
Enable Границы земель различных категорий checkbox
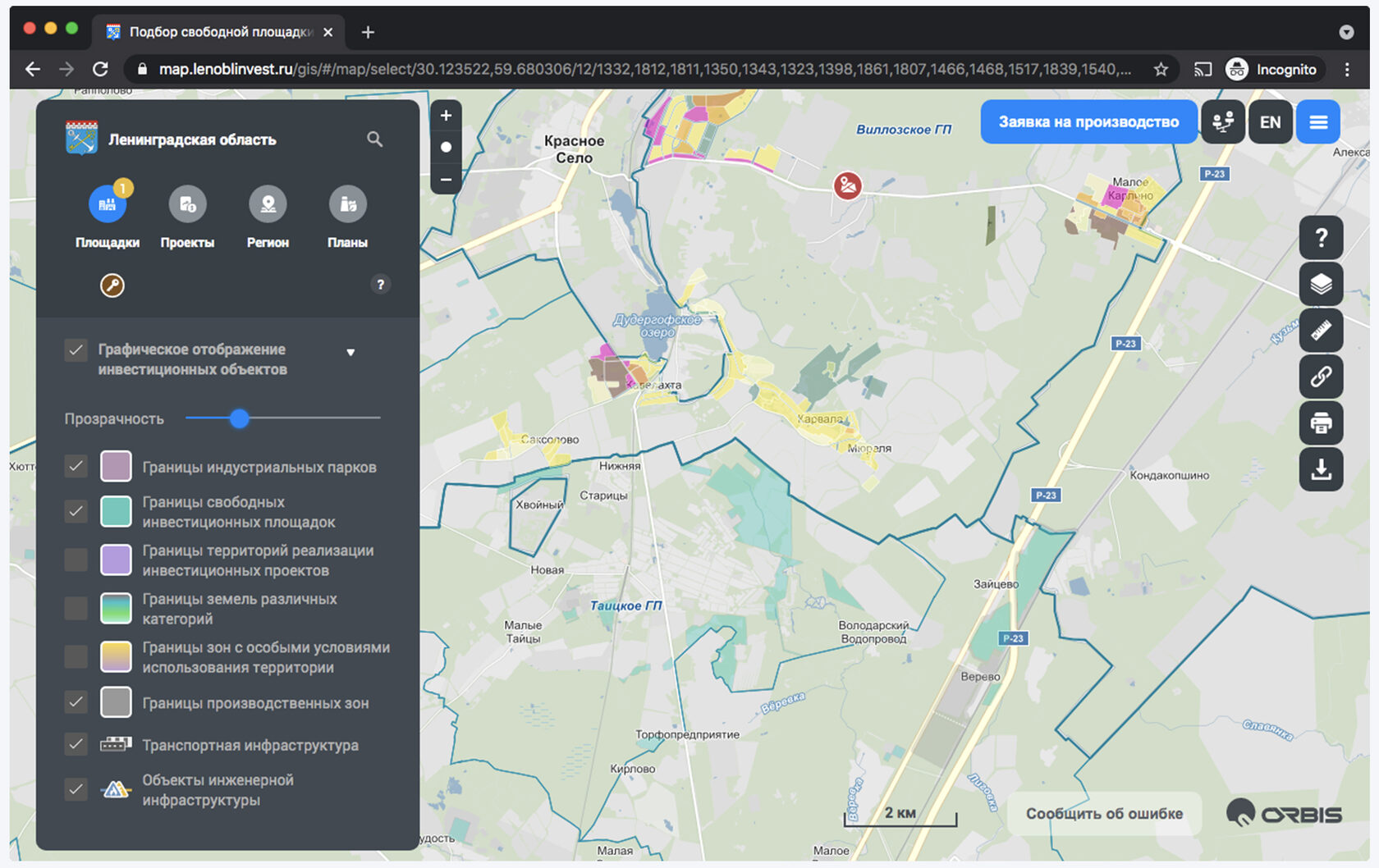coord(76,609)
